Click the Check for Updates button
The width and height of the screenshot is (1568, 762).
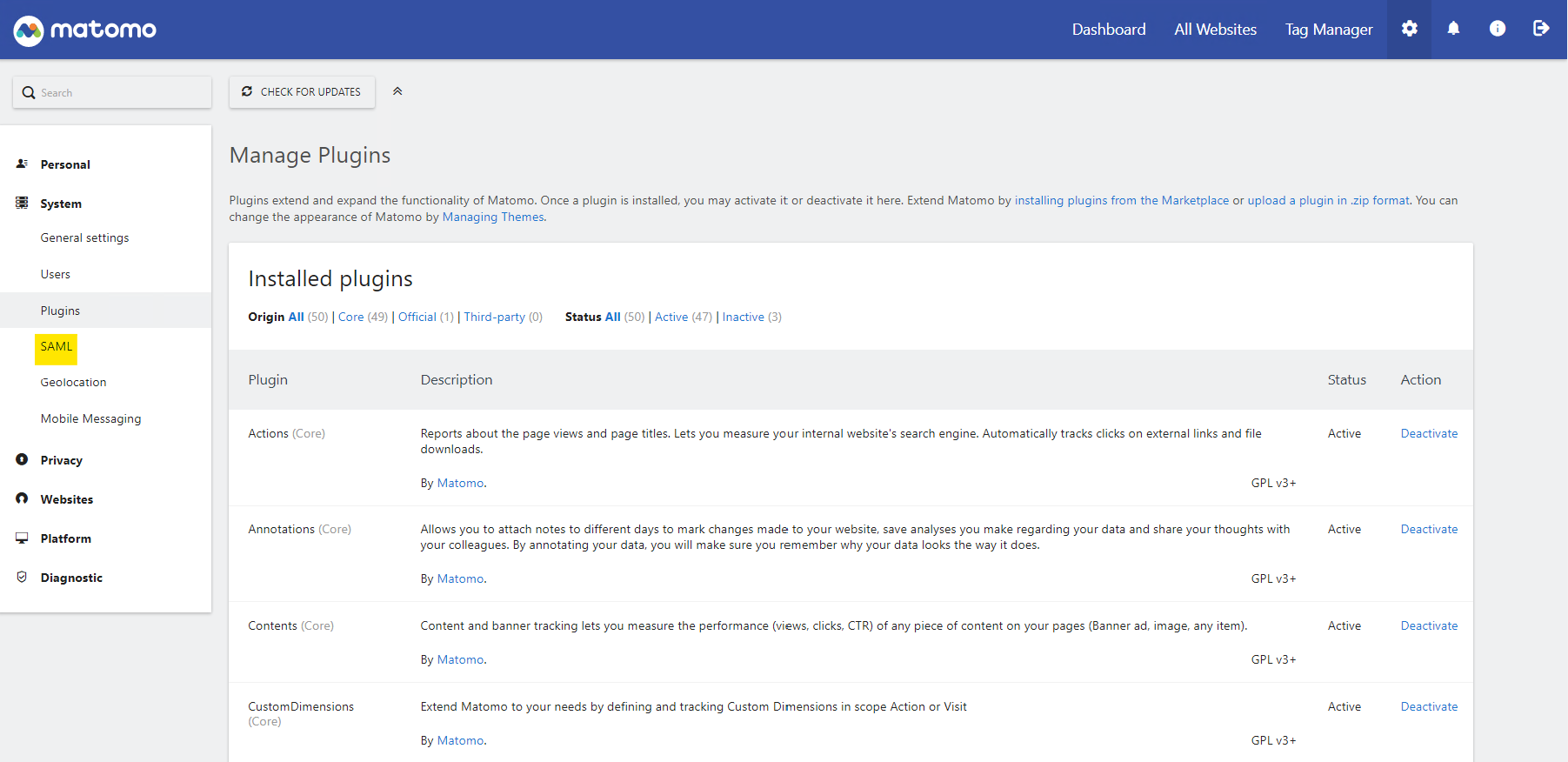pos(302,92)
